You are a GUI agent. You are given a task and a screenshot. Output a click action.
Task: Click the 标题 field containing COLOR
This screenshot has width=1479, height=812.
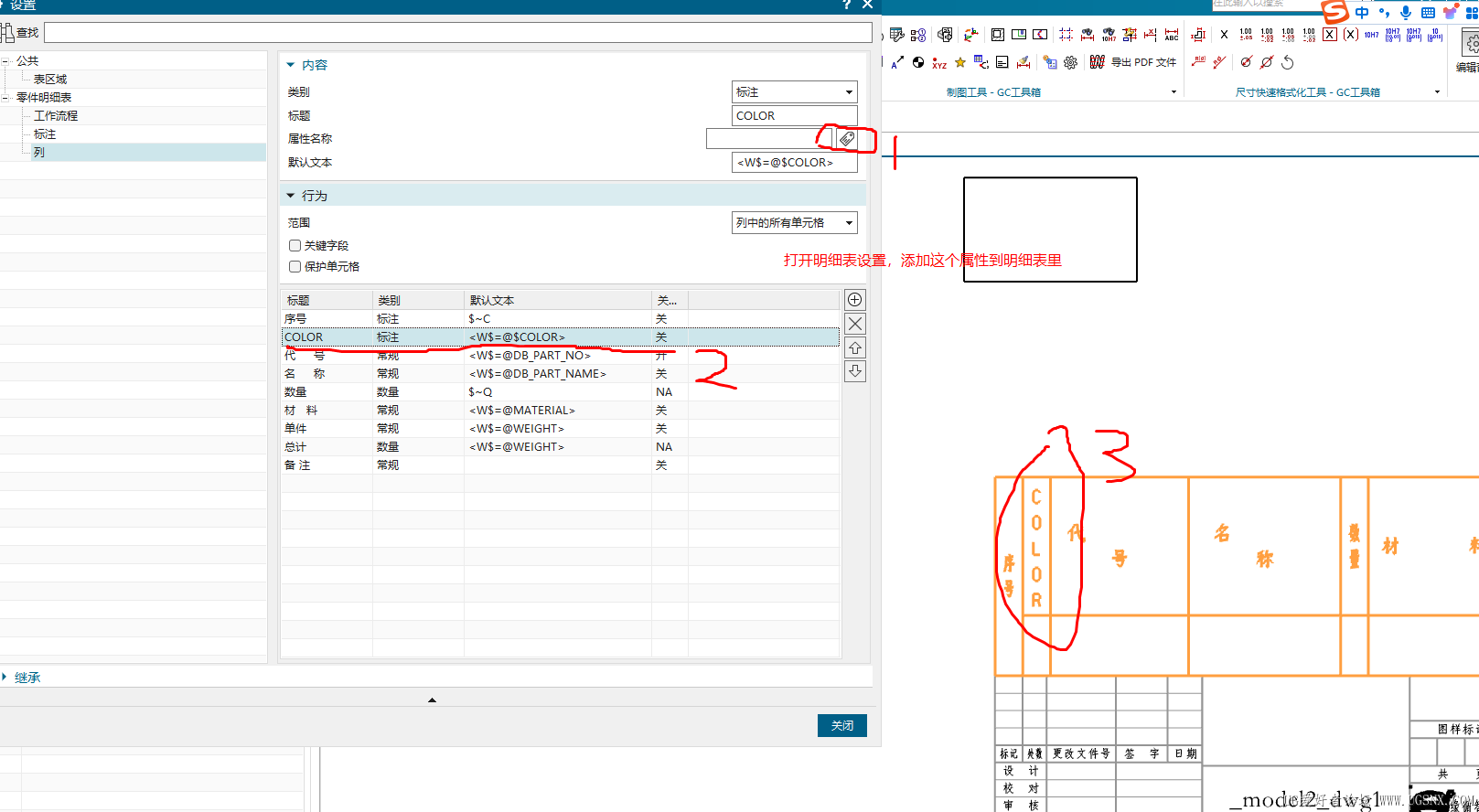[x=794, y=116]
